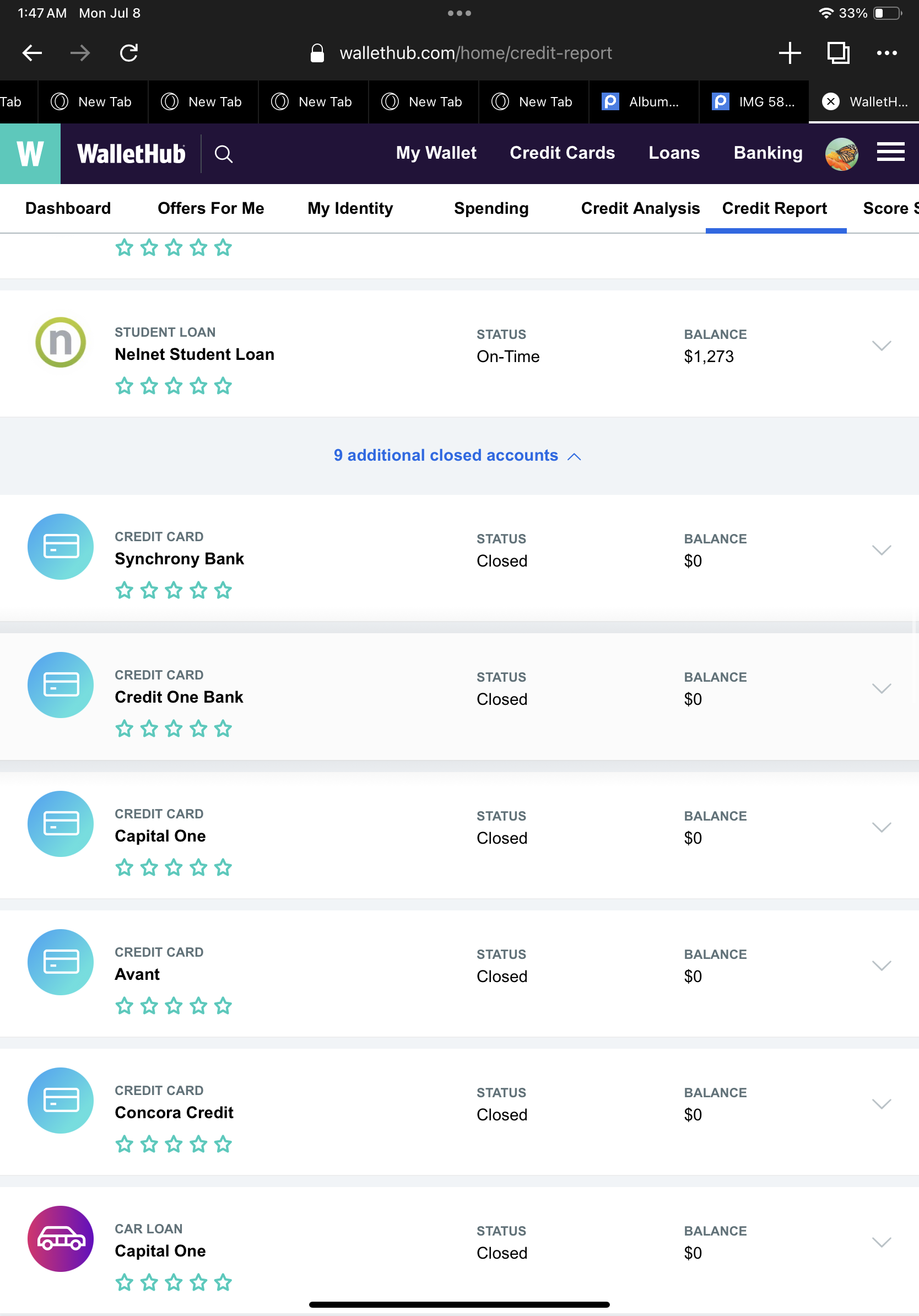The height and width of the screenshot is (1316, 919).
Task: Reload the page with refresh icon
Action: pos(129,53)
